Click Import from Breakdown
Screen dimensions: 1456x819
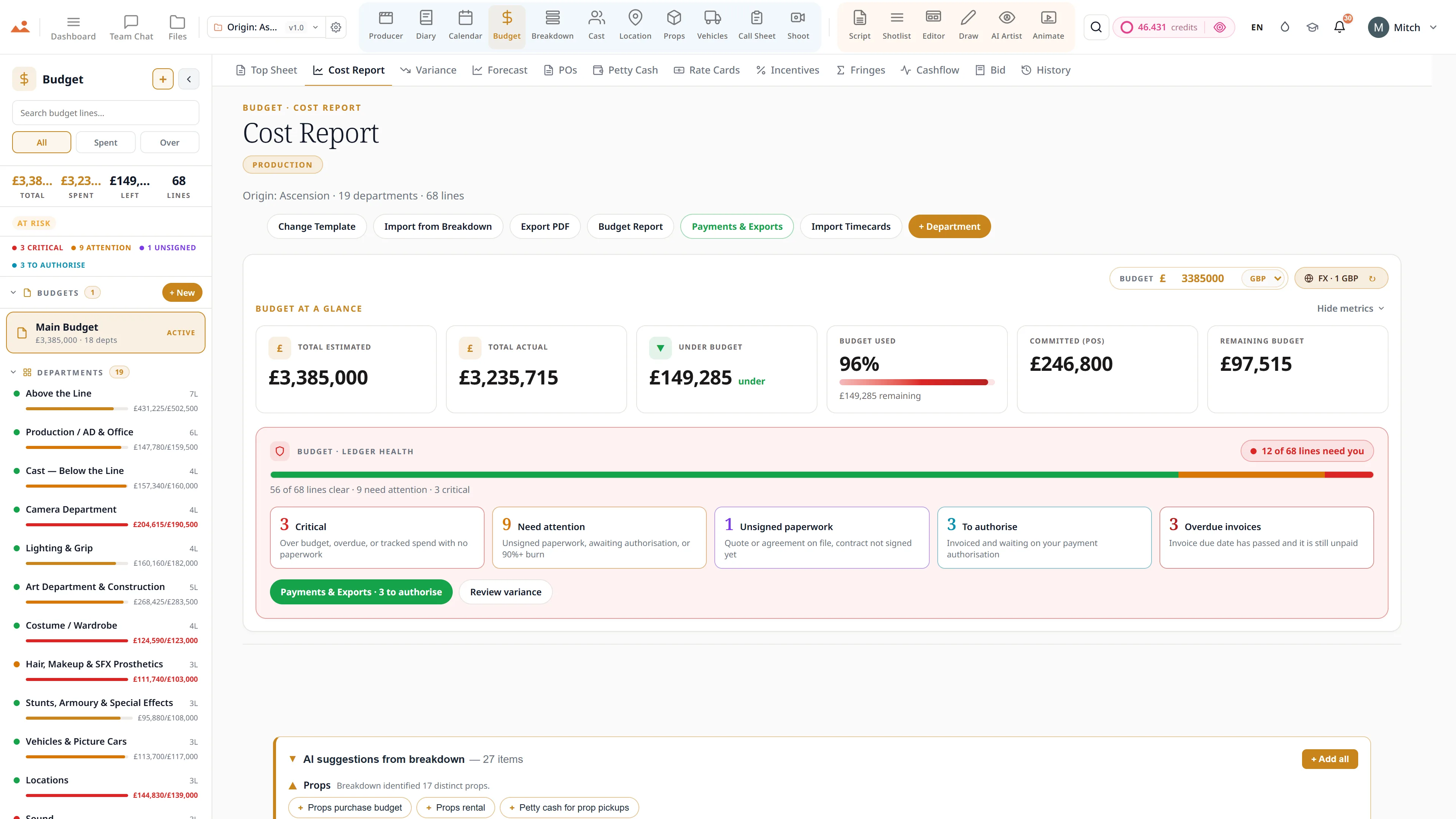438,227
